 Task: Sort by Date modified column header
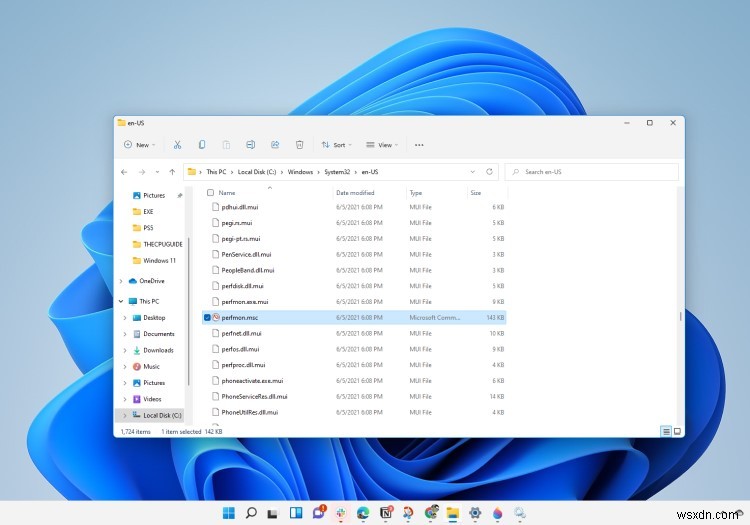tap(355, 193)
